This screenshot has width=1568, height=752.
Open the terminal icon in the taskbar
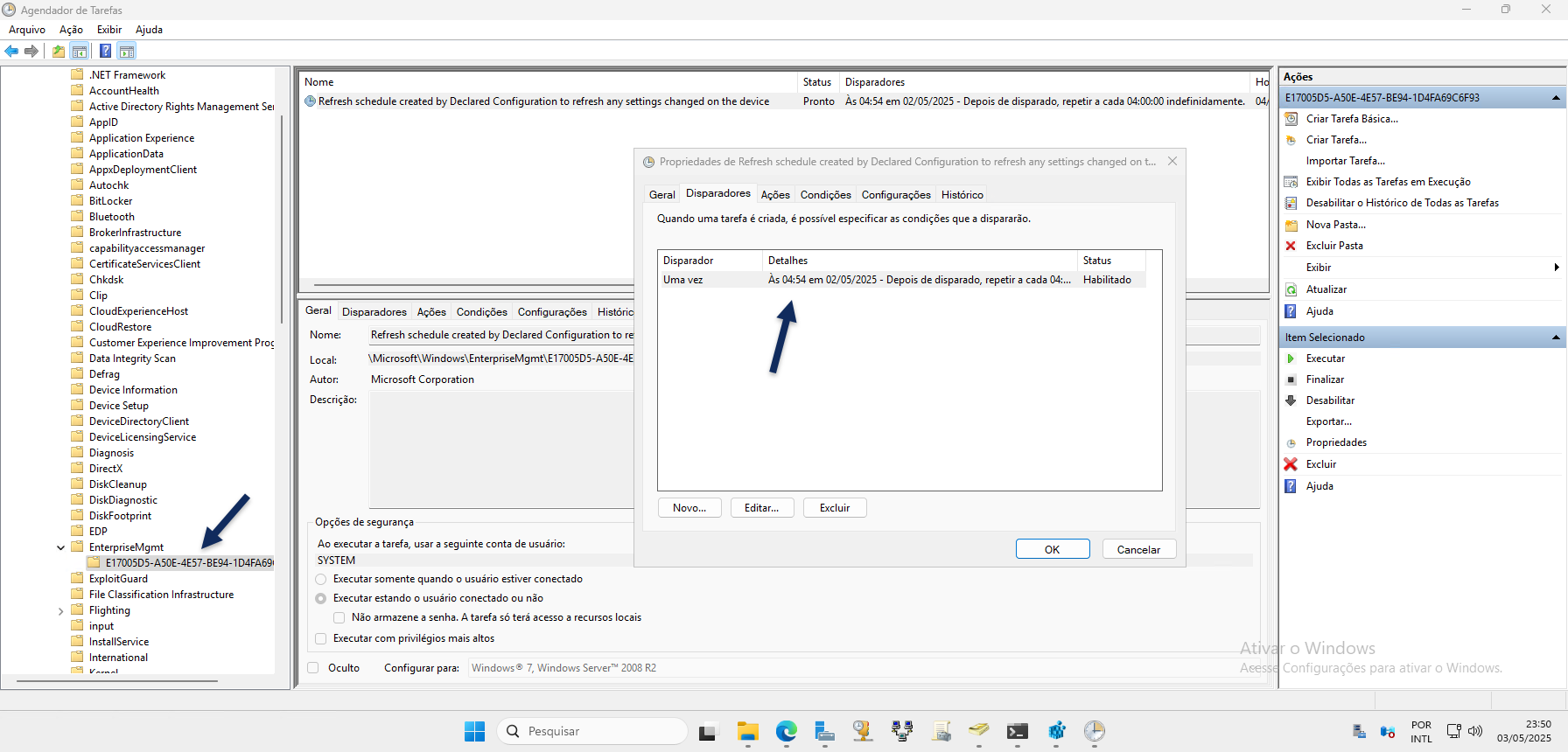coord(1017,731)
